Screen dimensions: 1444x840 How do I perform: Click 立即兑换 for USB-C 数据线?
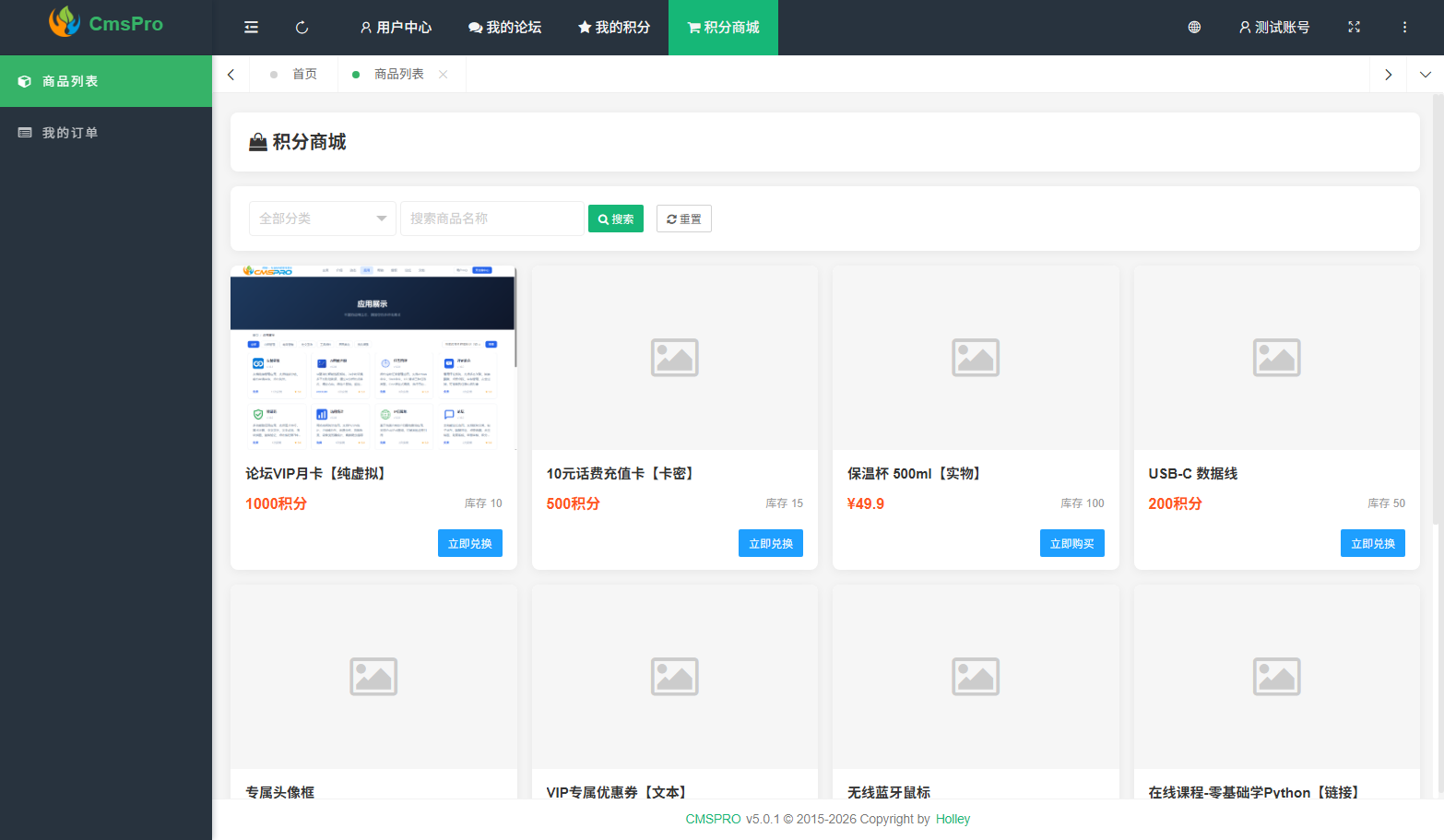tap(1373, 543)
